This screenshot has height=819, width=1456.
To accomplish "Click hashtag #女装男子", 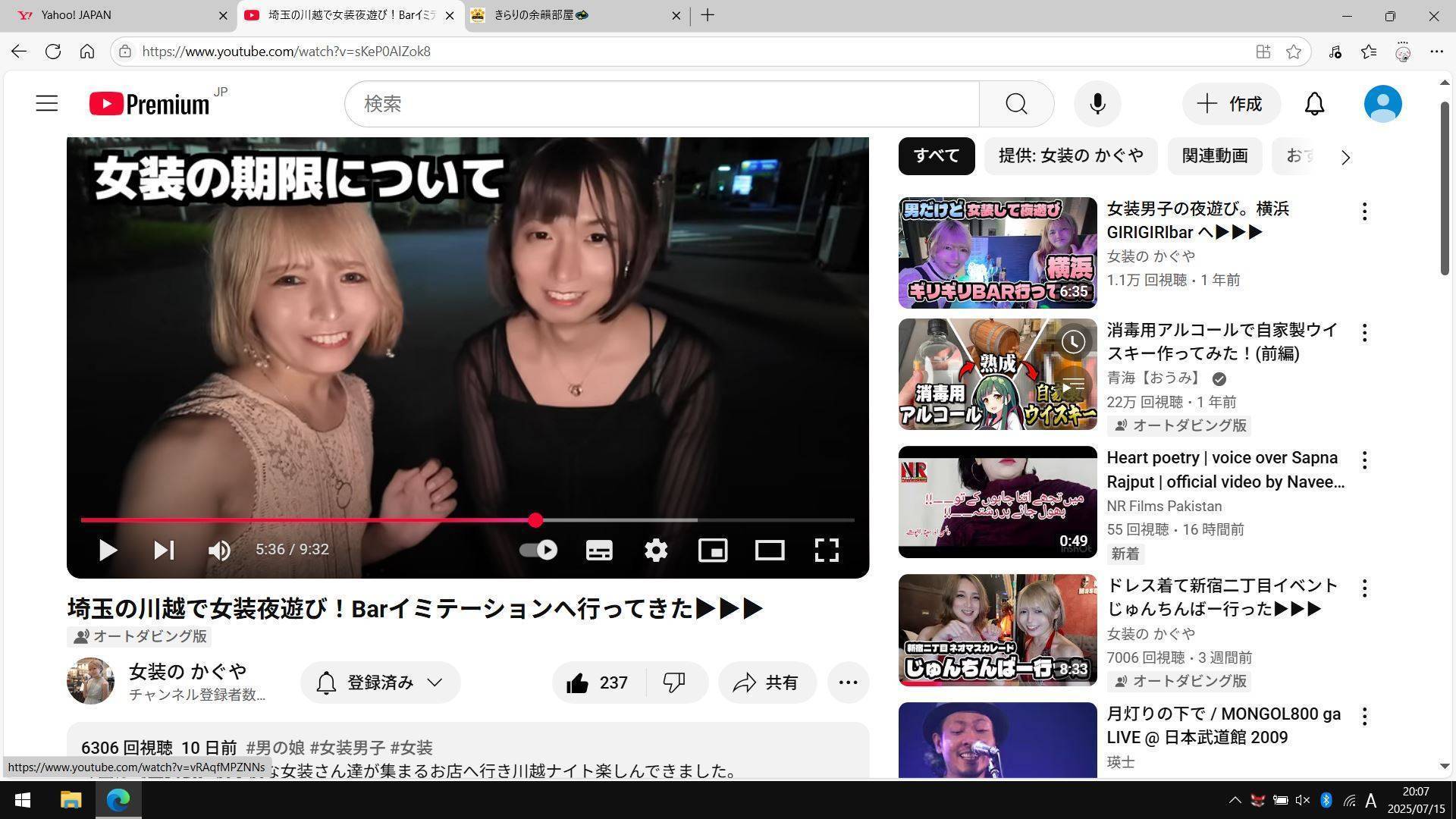I will [347, 748].
